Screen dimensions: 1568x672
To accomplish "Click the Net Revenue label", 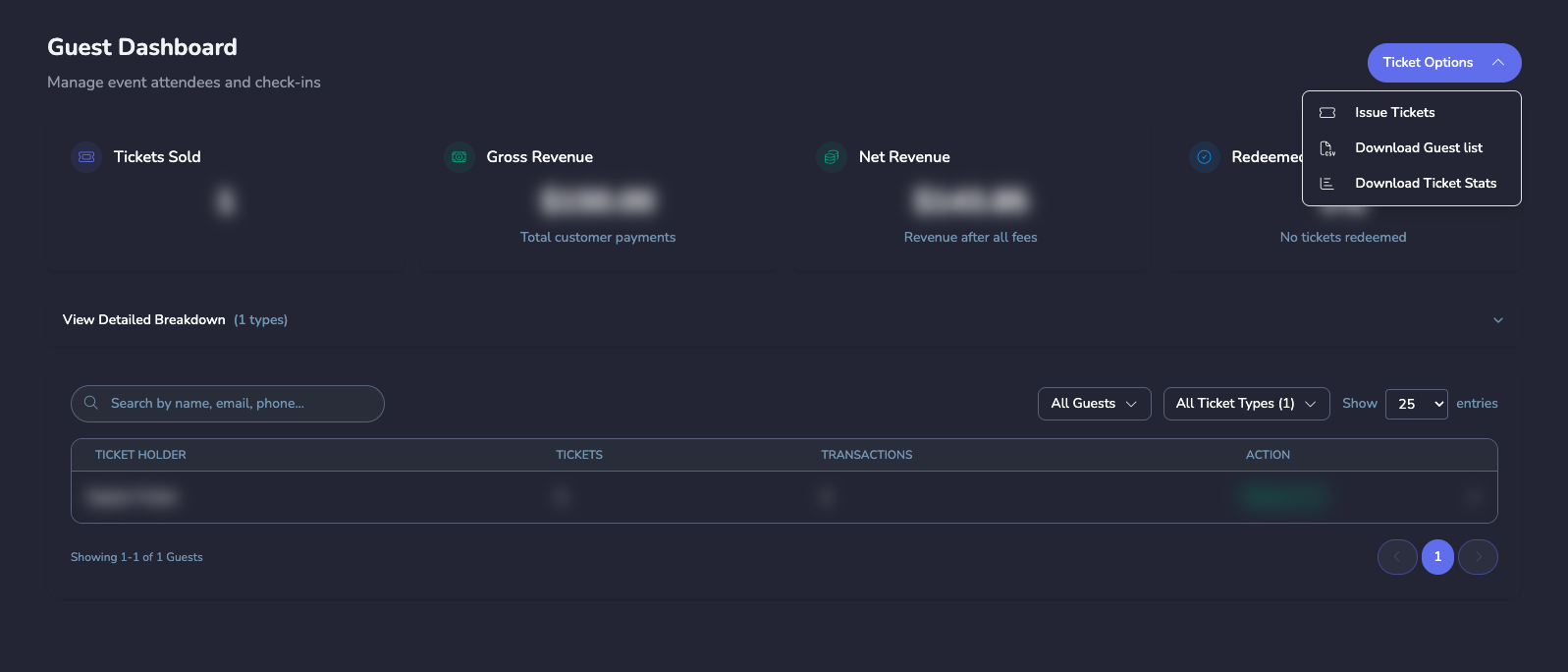I will [904, 157].
